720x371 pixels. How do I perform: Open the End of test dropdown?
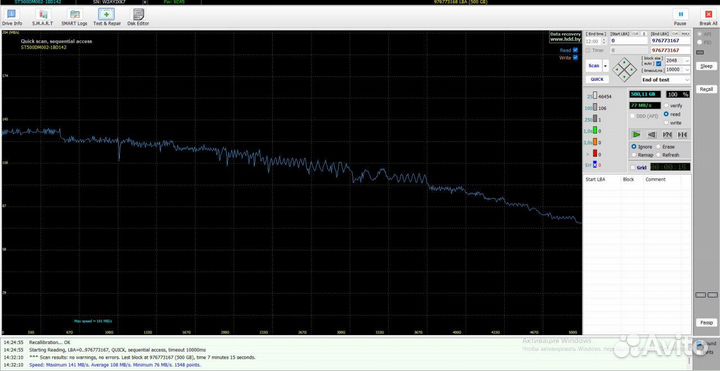click(x=665, y=80)
